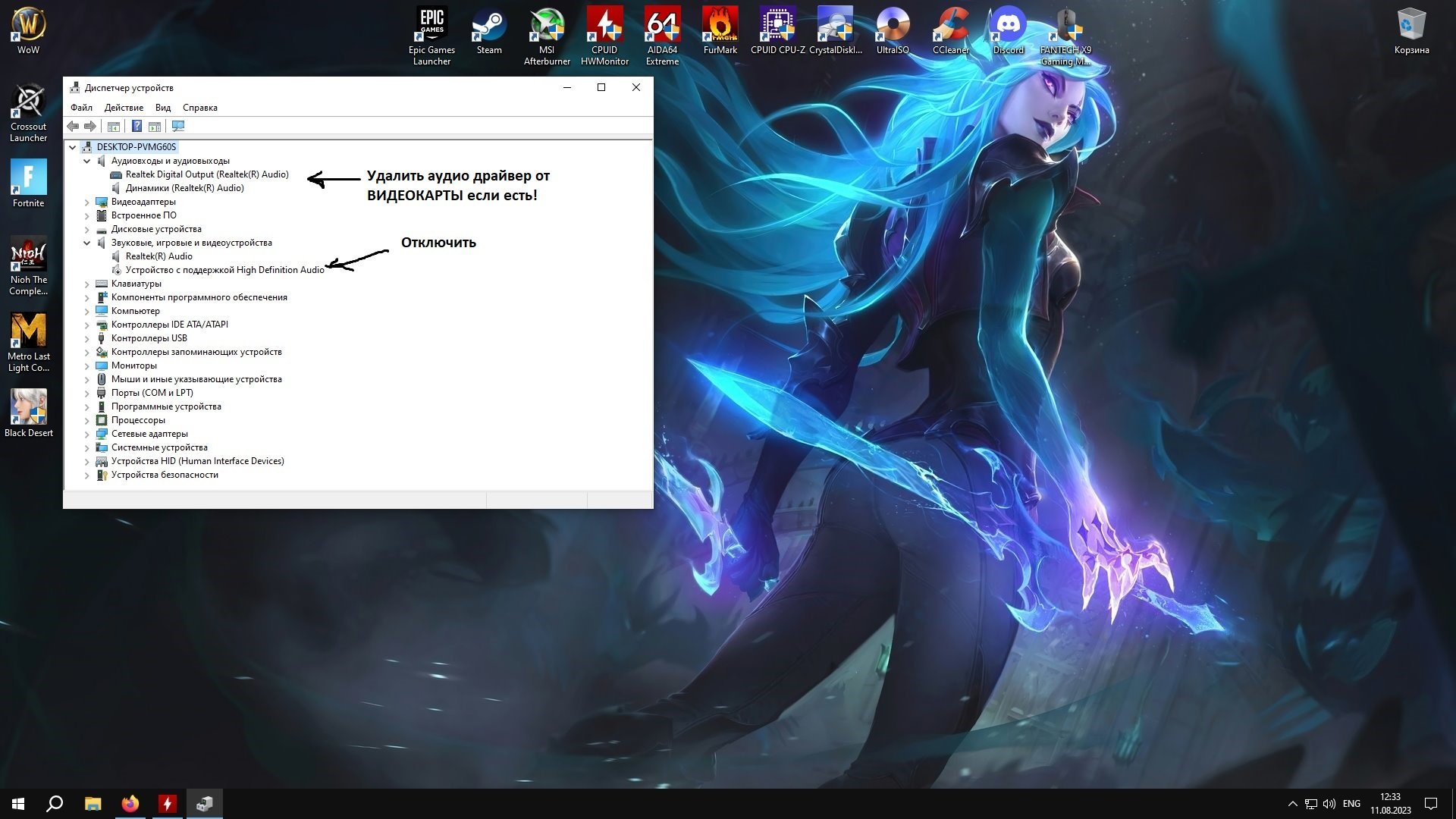The image size is (1456, 819).
Task: Select Realtek(R) Audio under sound devices
Action: click(158, 256)
